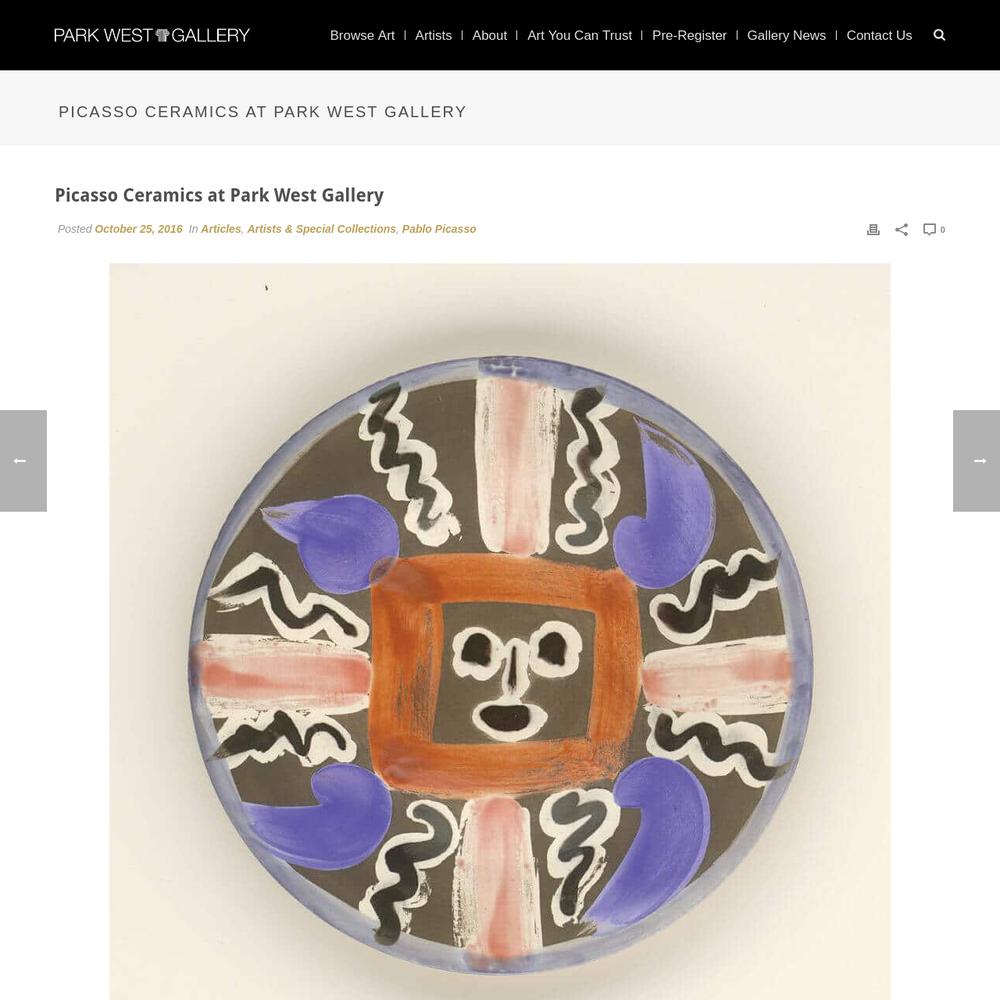Open the Articles category link
1000x1000 pixels.
221,229
